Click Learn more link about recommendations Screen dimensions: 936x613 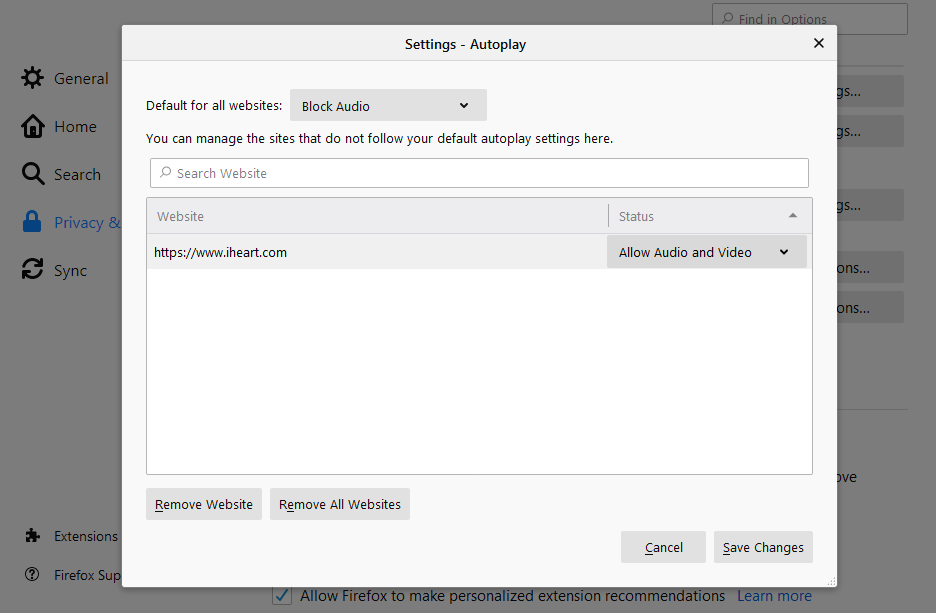coord(774,596)
